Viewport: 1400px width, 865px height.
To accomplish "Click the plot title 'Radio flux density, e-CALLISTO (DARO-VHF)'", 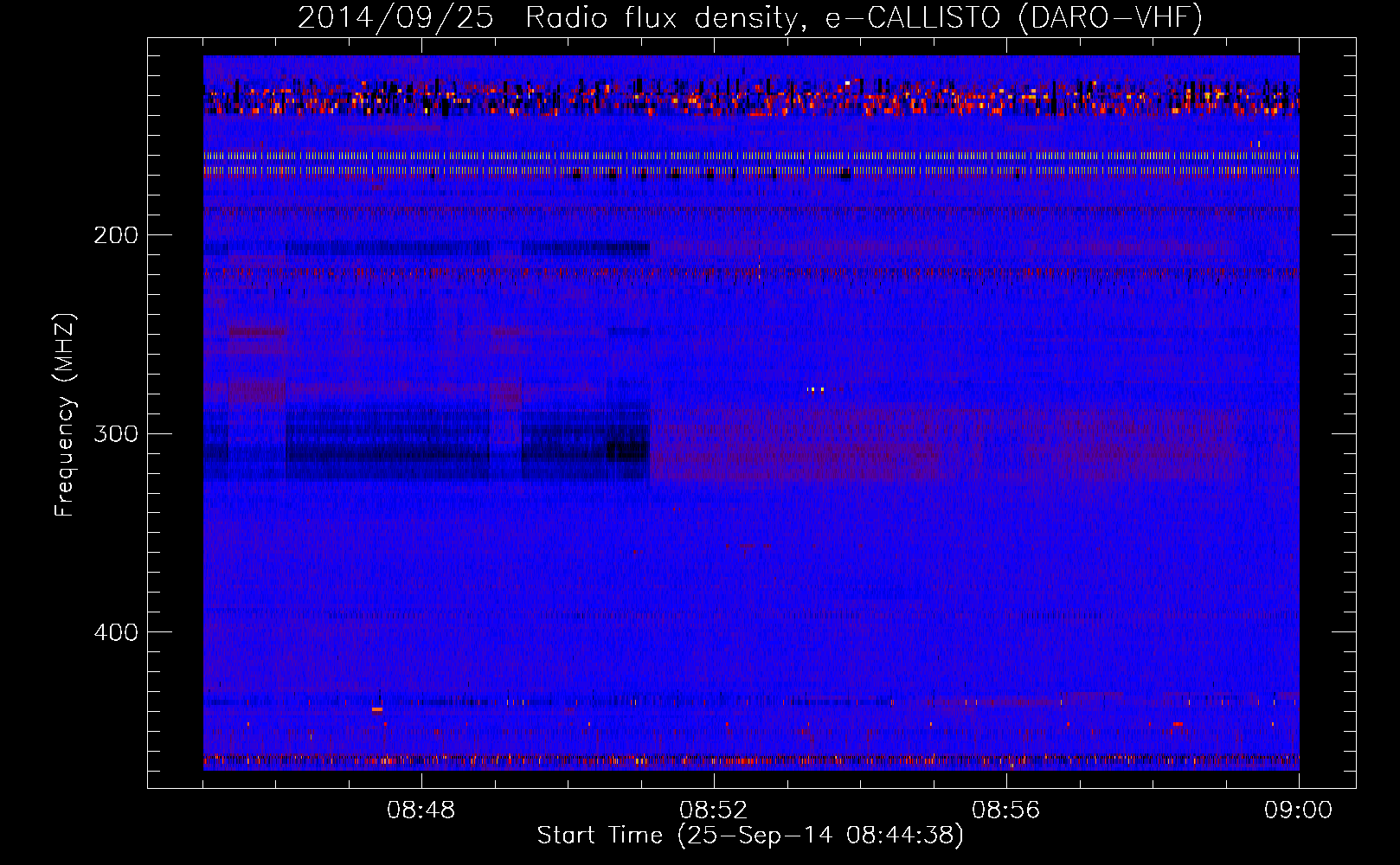I will tap(864, 18).
